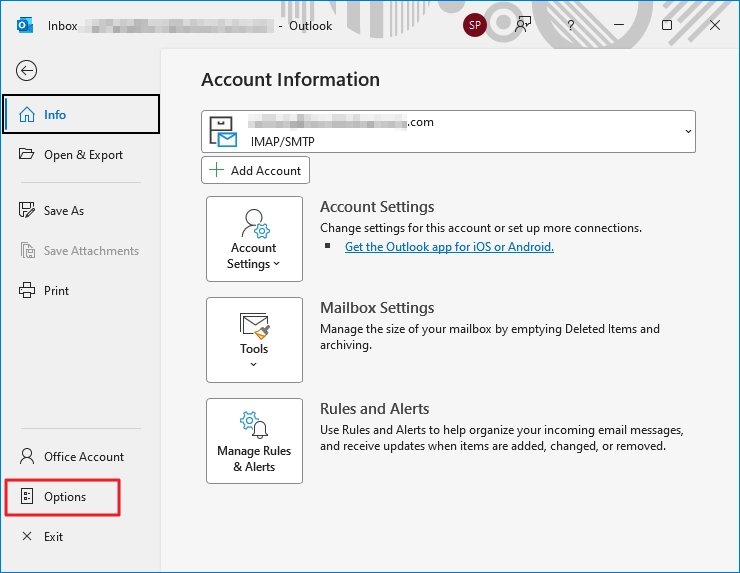Click the Info home icon
This screenshot has width=740, height=573.
tap(27, 115)
